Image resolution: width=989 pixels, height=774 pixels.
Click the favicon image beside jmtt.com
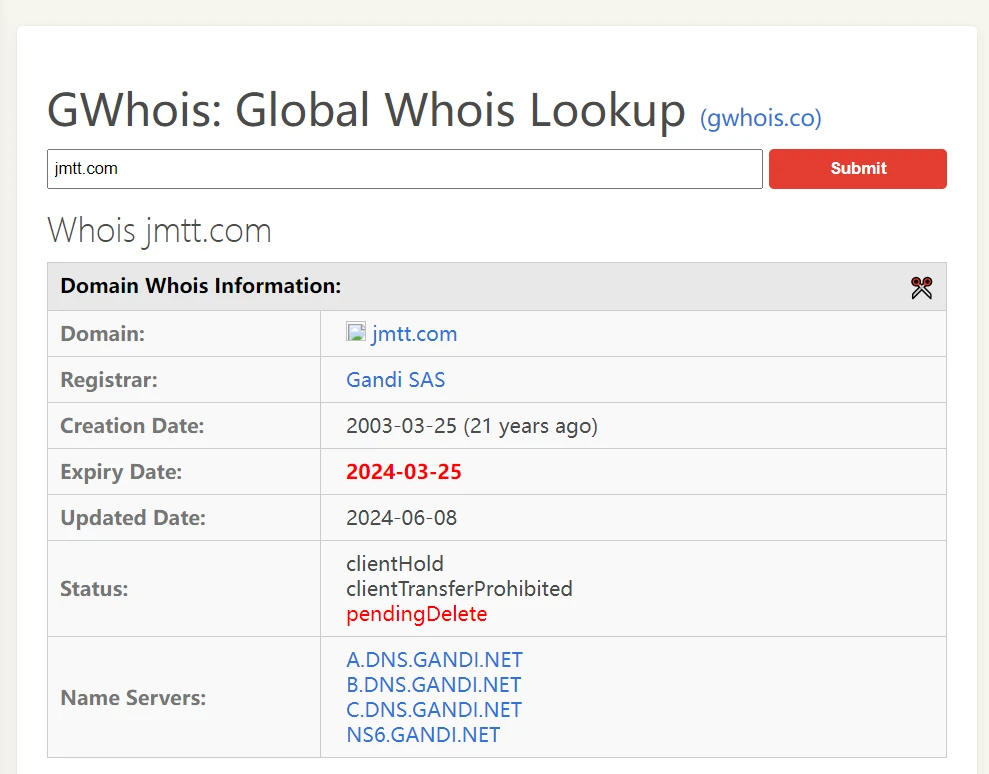(355, 332)
